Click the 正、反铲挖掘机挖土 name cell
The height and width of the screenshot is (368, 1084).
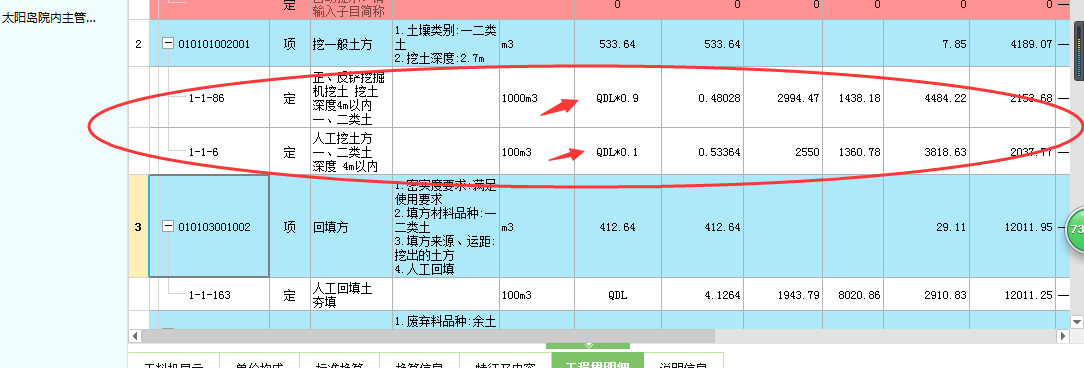[351, 98]
